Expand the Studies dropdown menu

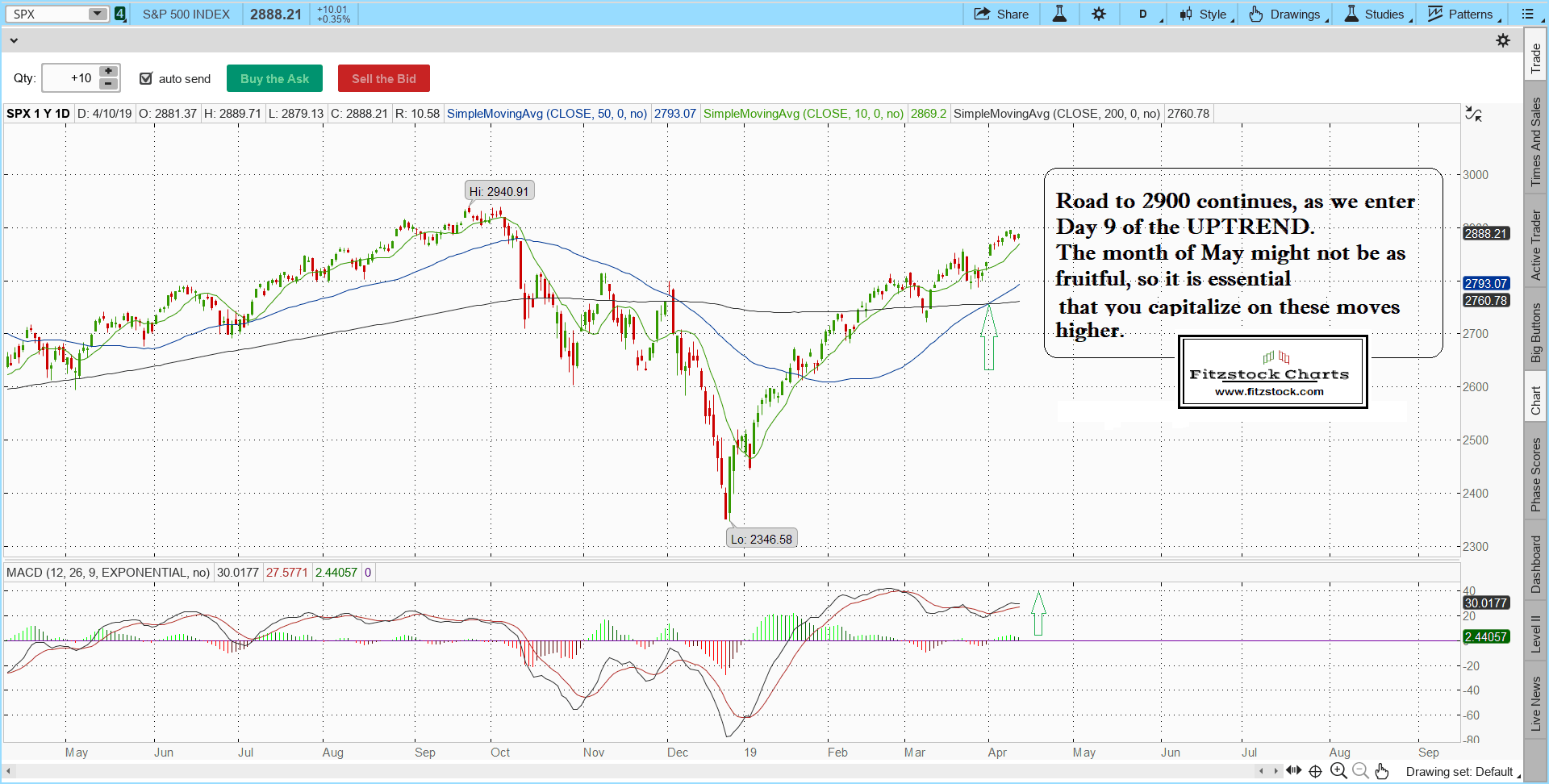(x=1378, y=14)
